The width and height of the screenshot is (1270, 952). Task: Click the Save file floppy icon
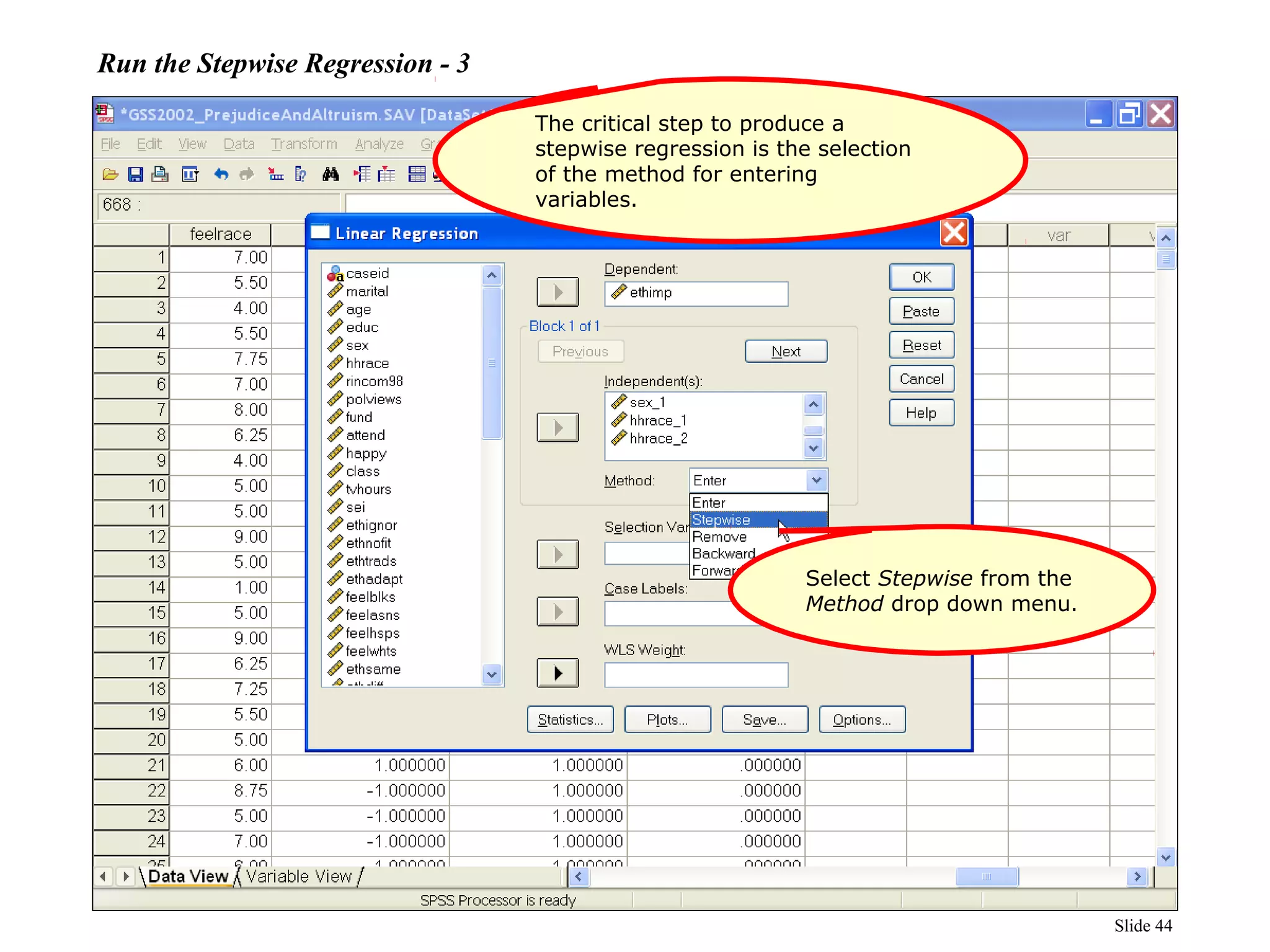(135, 175)
